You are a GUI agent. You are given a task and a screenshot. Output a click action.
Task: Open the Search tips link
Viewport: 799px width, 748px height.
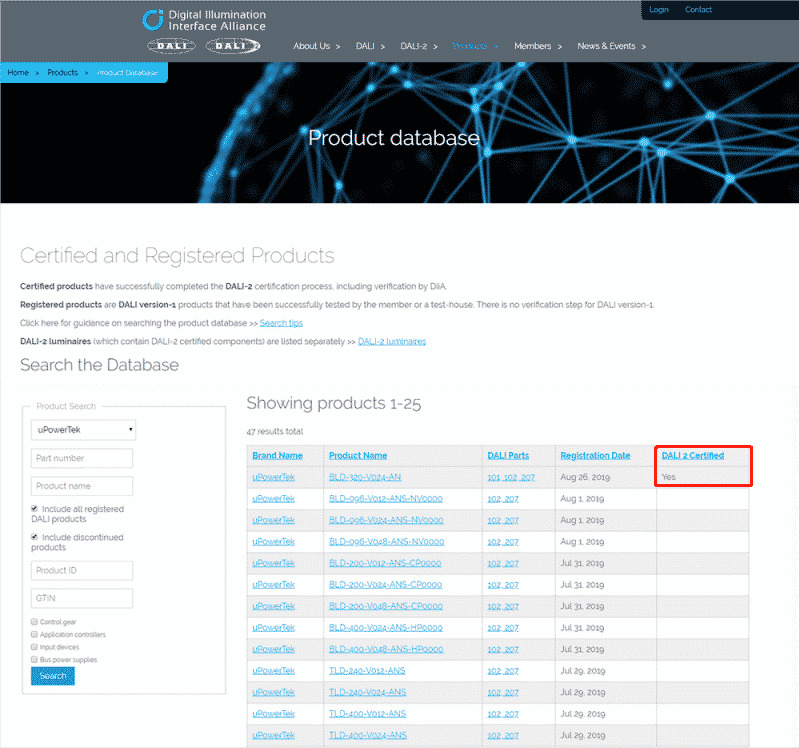click(x=281, y=323)
